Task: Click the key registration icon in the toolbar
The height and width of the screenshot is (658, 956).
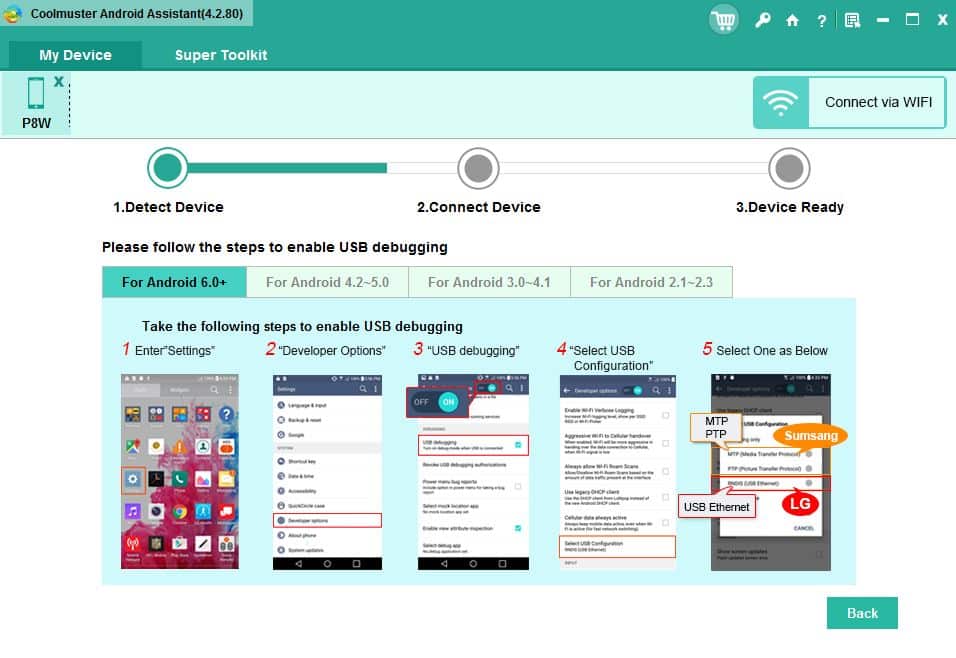Action: tap(763, 19)
